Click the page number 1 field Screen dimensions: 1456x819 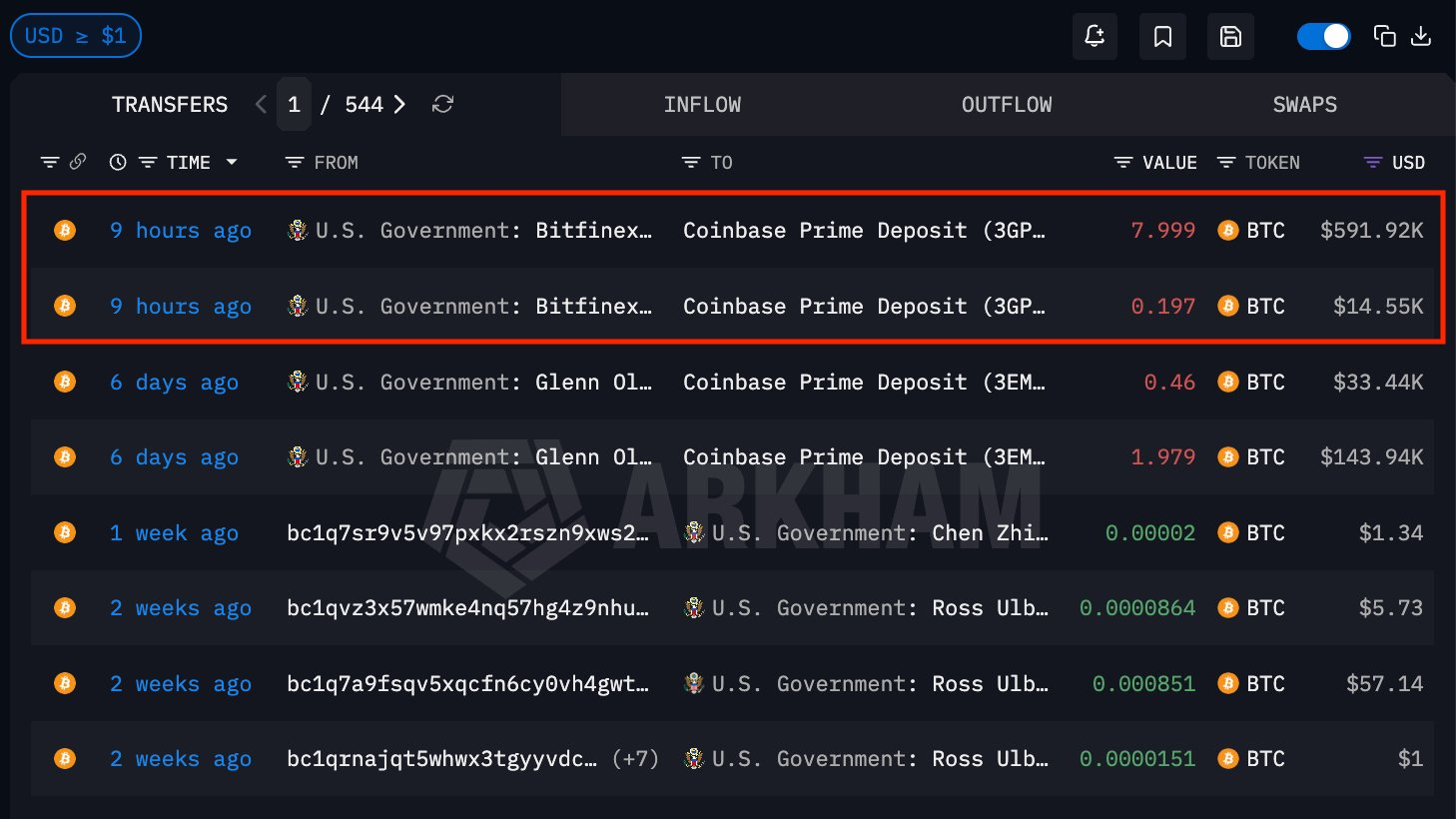point(294,104)
